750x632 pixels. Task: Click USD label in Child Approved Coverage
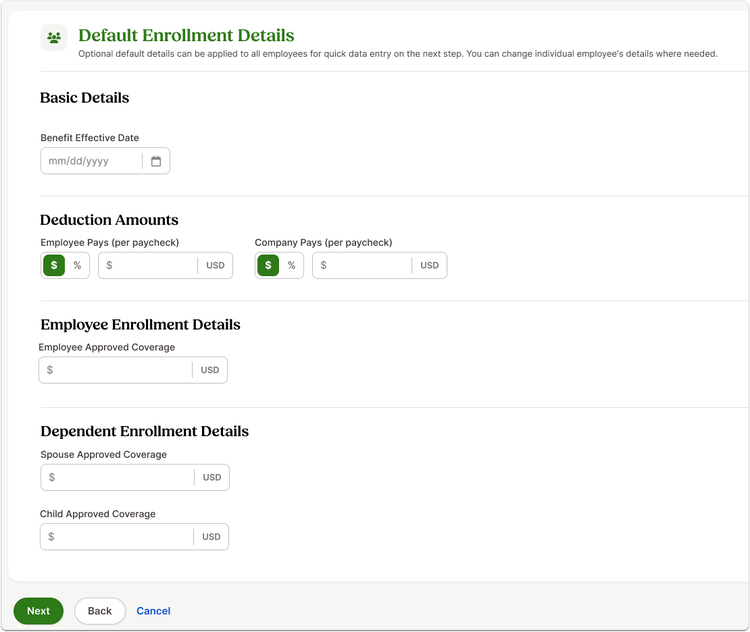pyautogui.click(x=211, y=537)
